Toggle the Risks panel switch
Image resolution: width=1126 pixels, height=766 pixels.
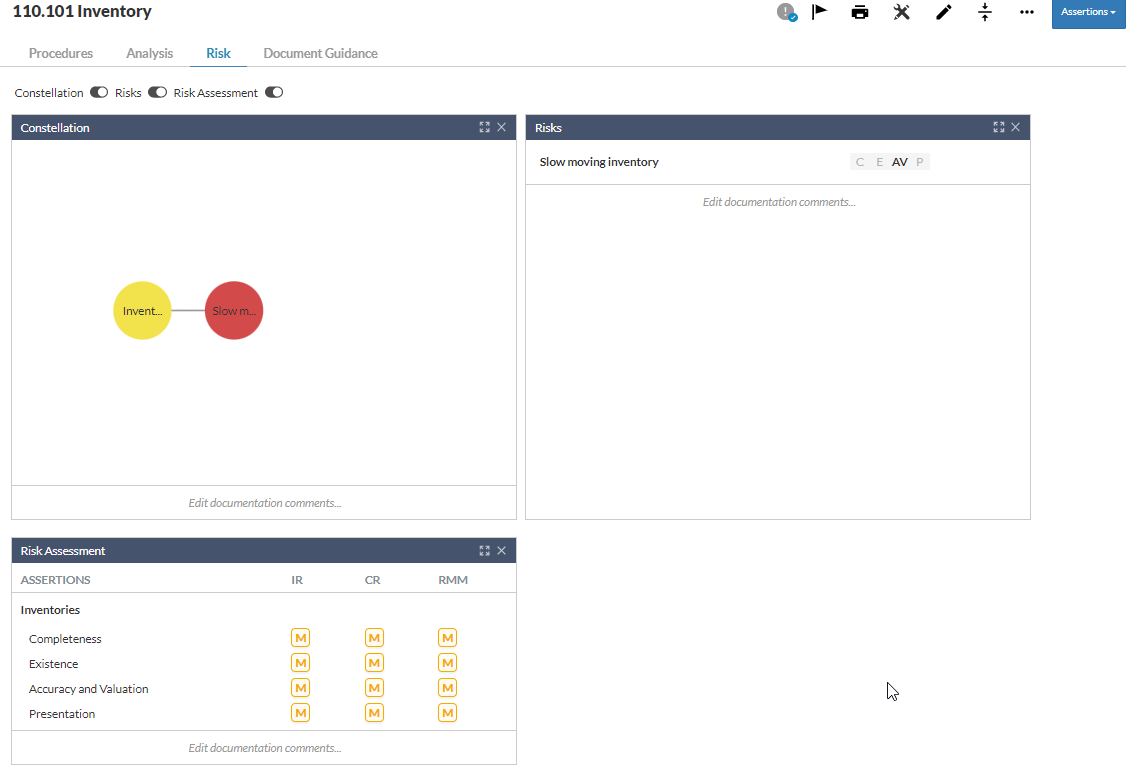coord(157,93)
